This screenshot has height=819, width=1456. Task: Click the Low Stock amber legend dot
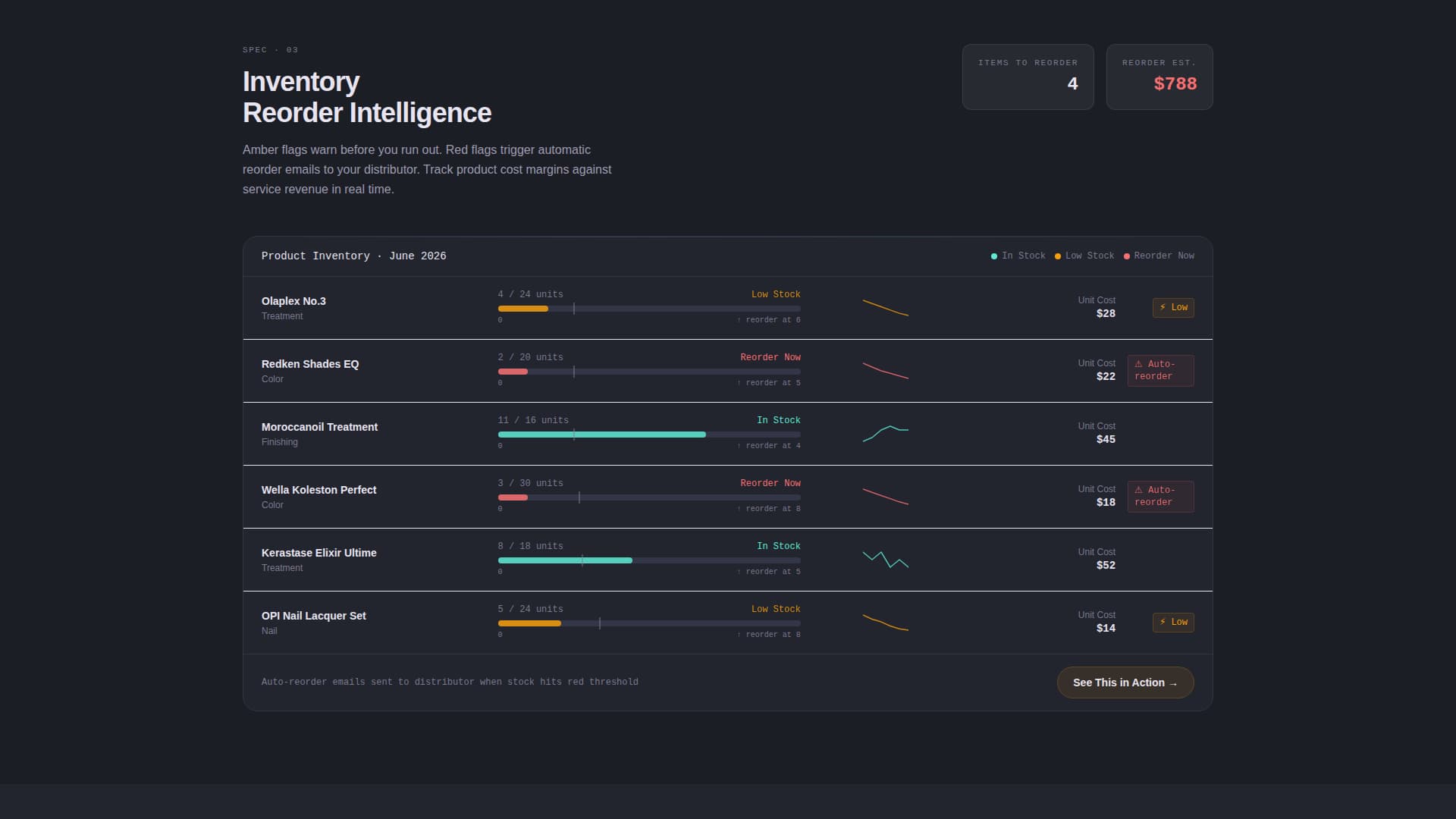[x=1058, y=256]
